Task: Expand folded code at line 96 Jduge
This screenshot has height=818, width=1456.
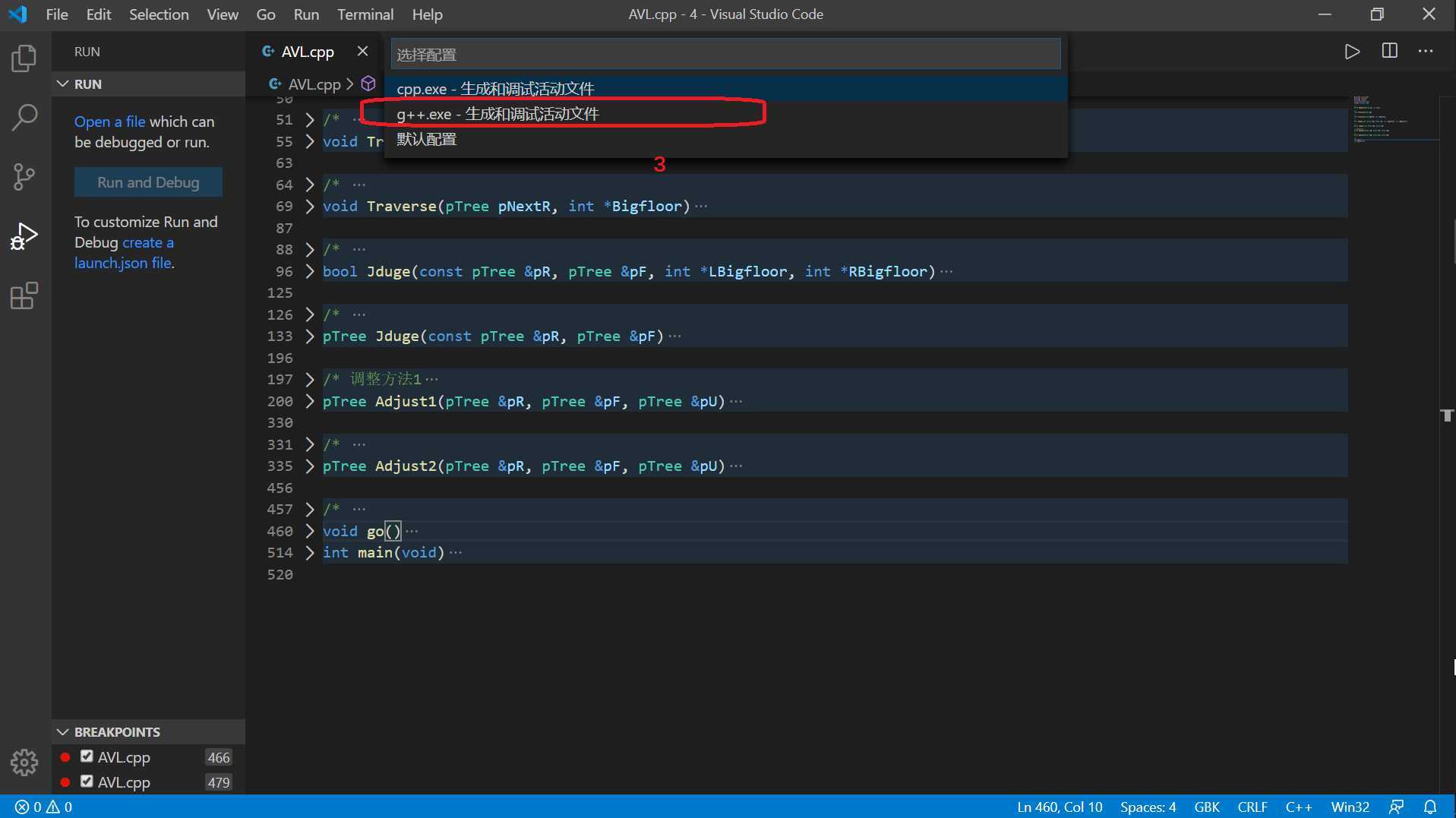Action: coord(309,271)
